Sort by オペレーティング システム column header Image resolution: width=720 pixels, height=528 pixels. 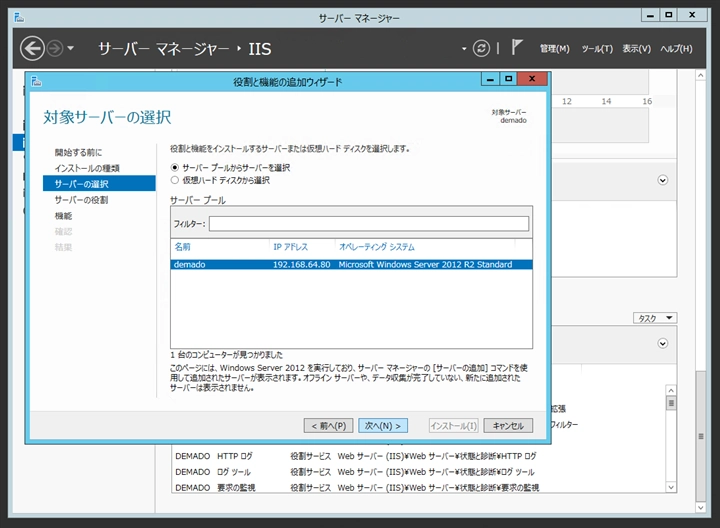(377, 247)
